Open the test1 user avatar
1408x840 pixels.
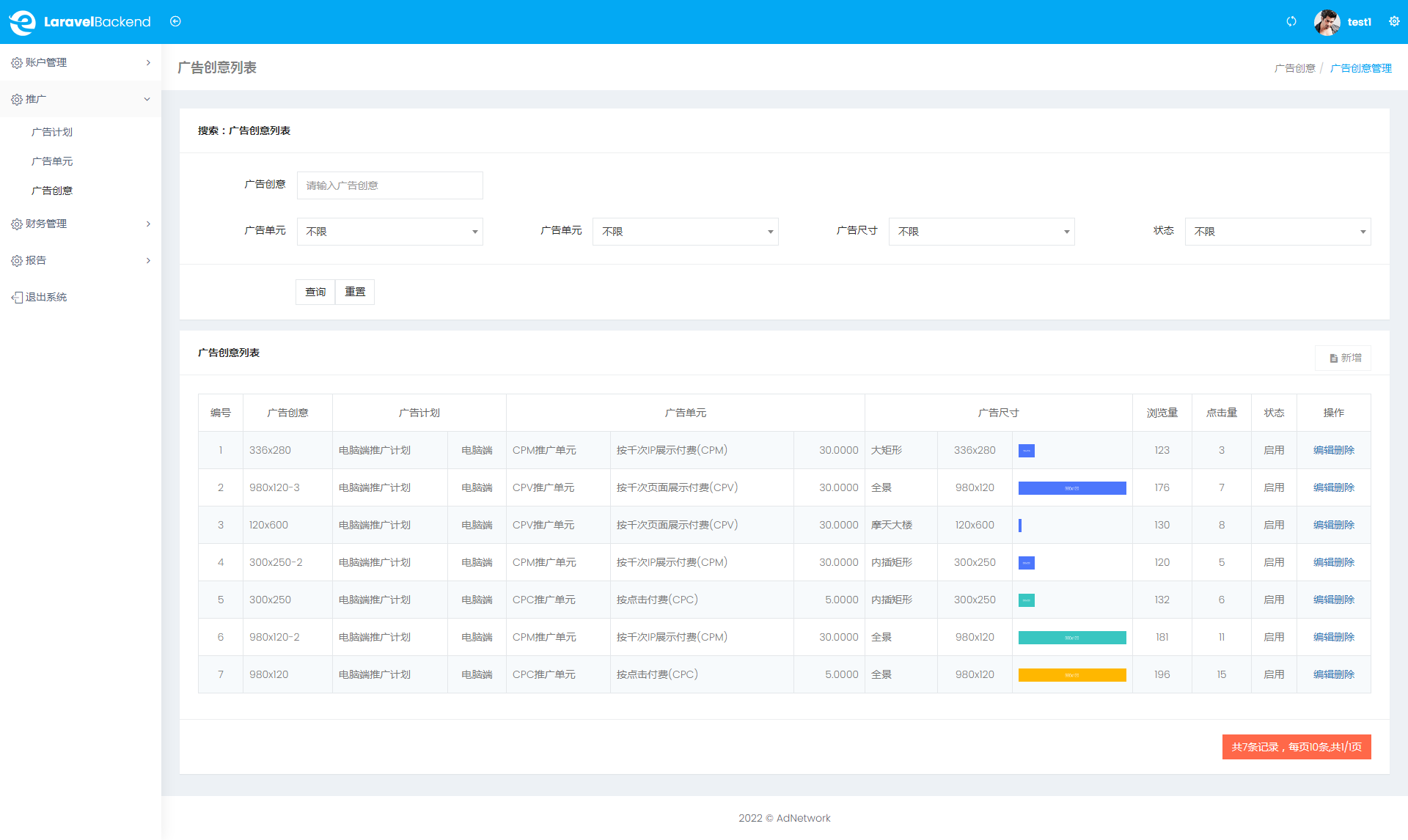(x=1327, y=22)
